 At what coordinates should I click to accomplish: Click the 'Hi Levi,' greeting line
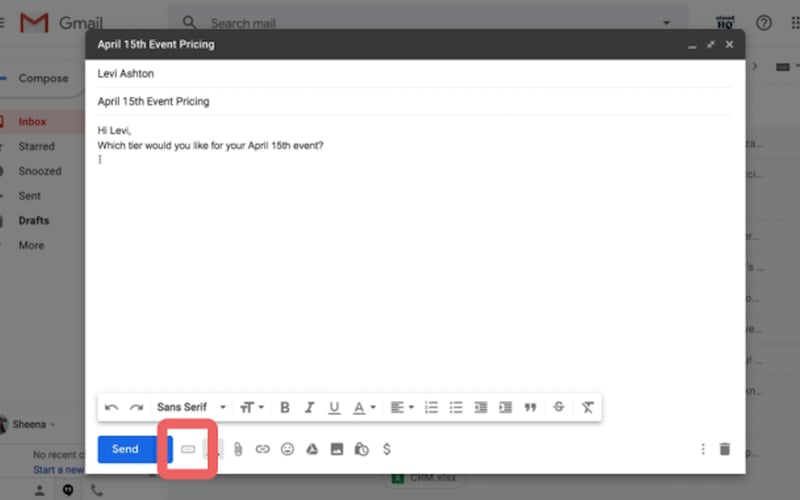tap(114, 131)
